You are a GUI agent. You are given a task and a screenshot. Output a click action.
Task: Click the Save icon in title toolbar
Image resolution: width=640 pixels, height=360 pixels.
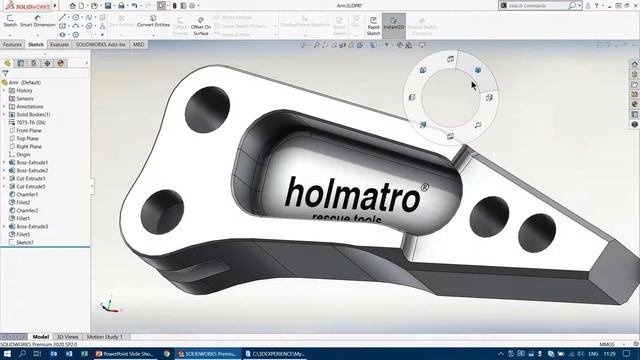click(108, 6)
